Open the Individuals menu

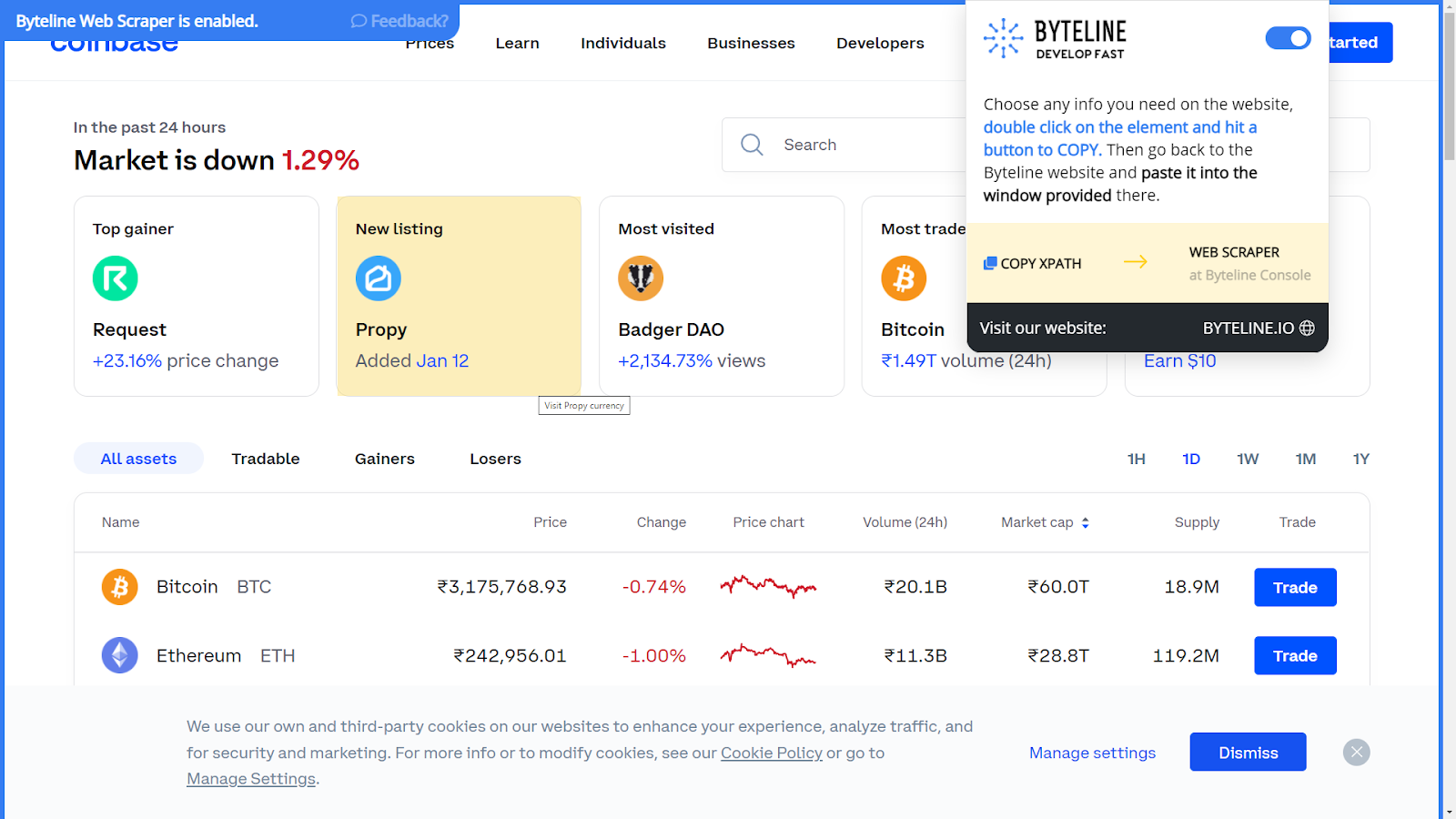(x=623, y=43)
